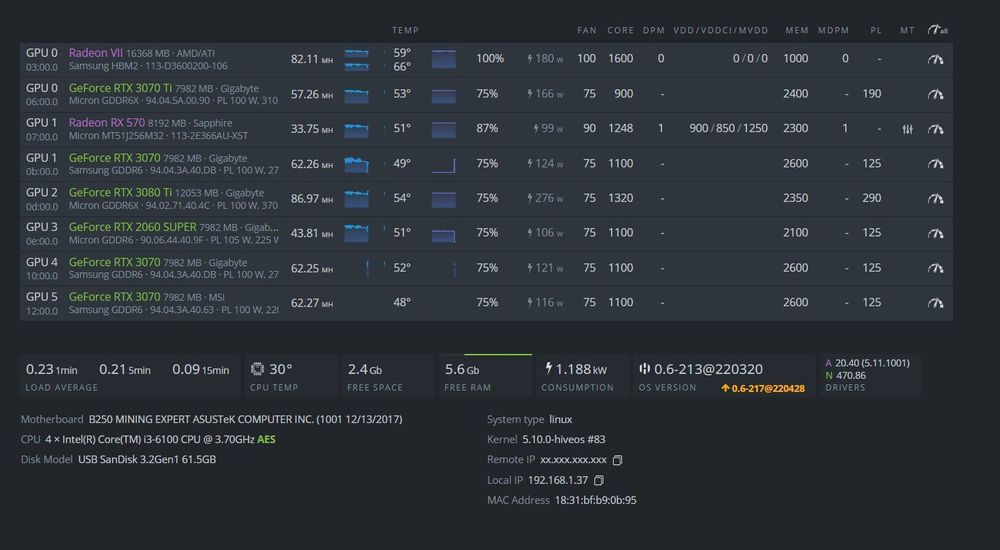The image size is (1000, 550).
Task: Click the 0 / 0 / 0 voltage values
Action: click(750, 59)
